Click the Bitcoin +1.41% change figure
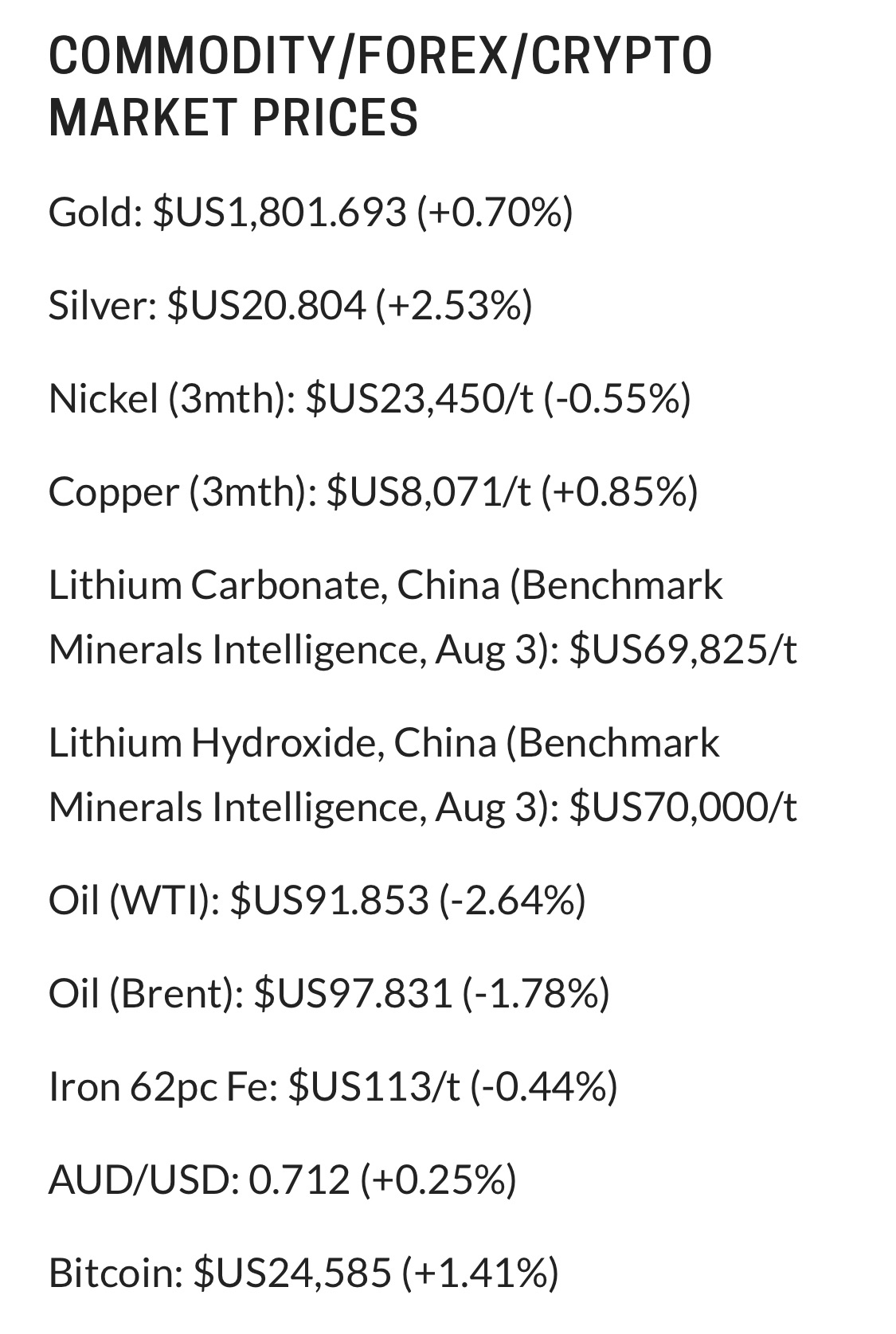This screenshot has width=896, height=1334. [x=481, y=1272]
